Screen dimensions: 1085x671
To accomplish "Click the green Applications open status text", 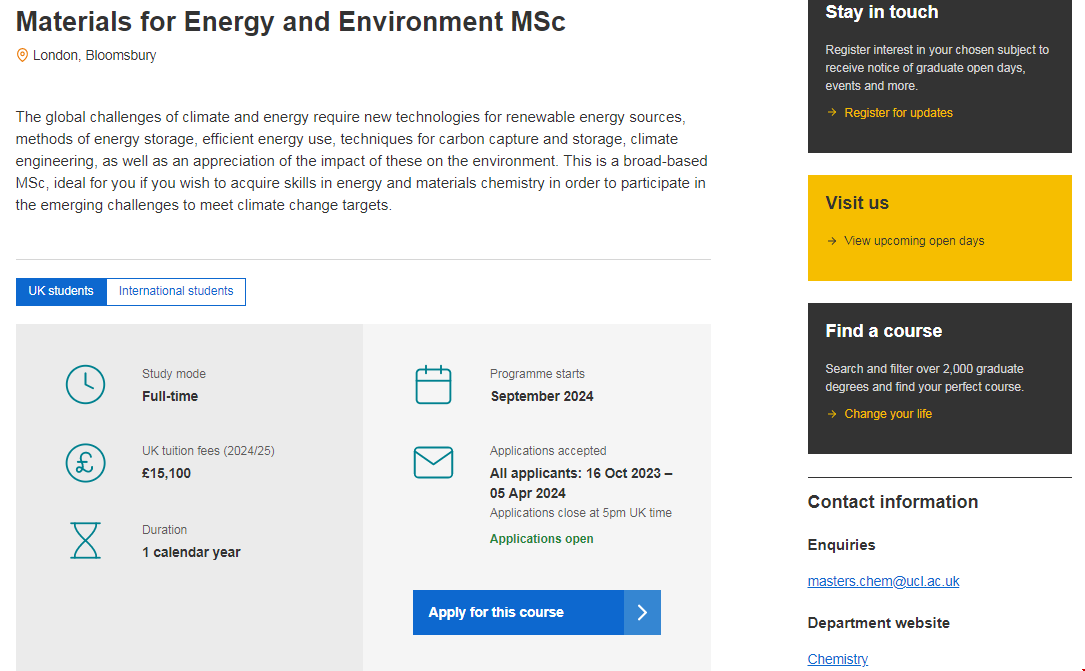I will click(541, 539).
